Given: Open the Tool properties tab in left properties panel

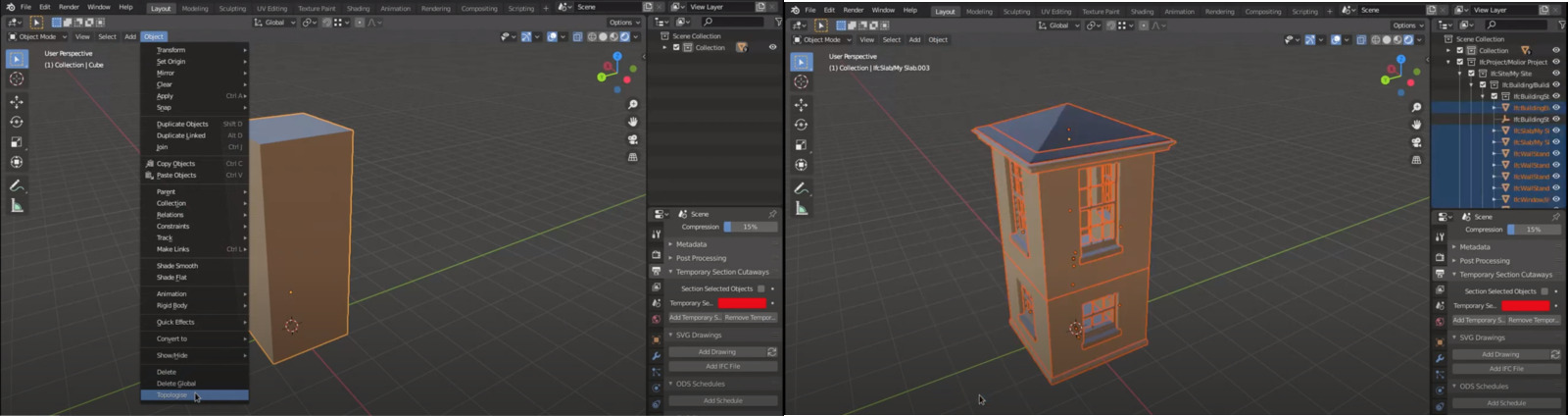Looking at the screenshot, I should pos(656,234).
